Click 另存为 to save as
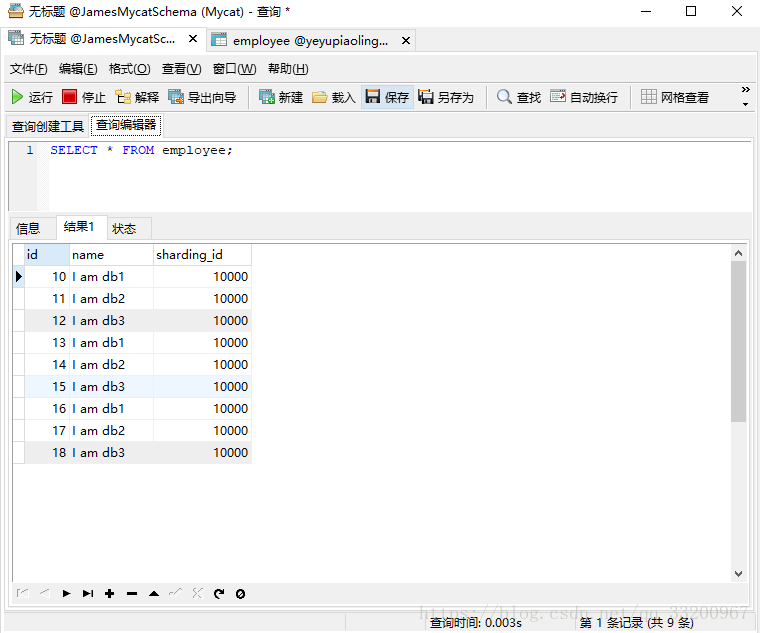This screenshot has width=760, height=633. 446,97
